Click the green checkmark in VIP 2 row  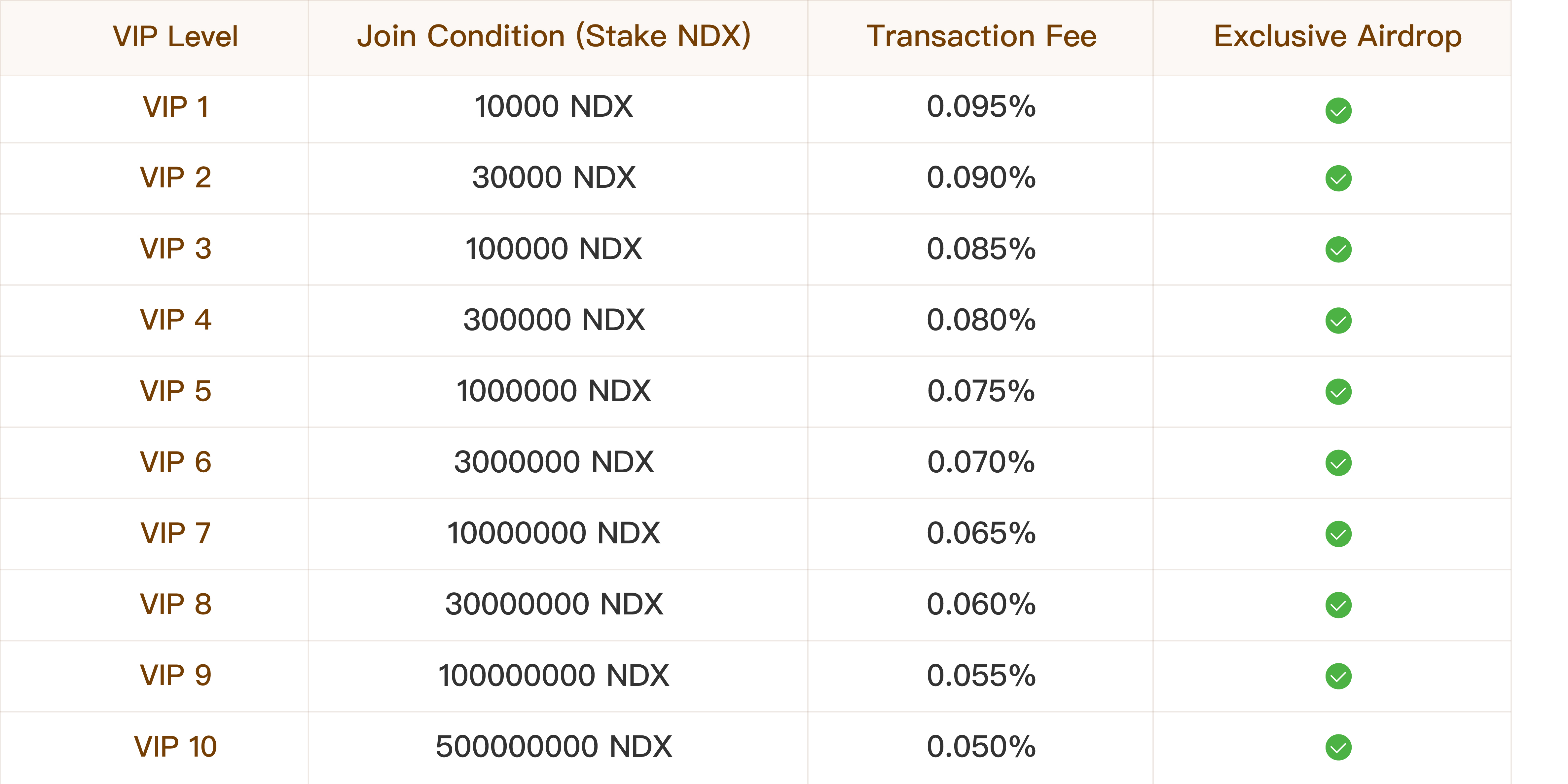[x=1338, y=178]
